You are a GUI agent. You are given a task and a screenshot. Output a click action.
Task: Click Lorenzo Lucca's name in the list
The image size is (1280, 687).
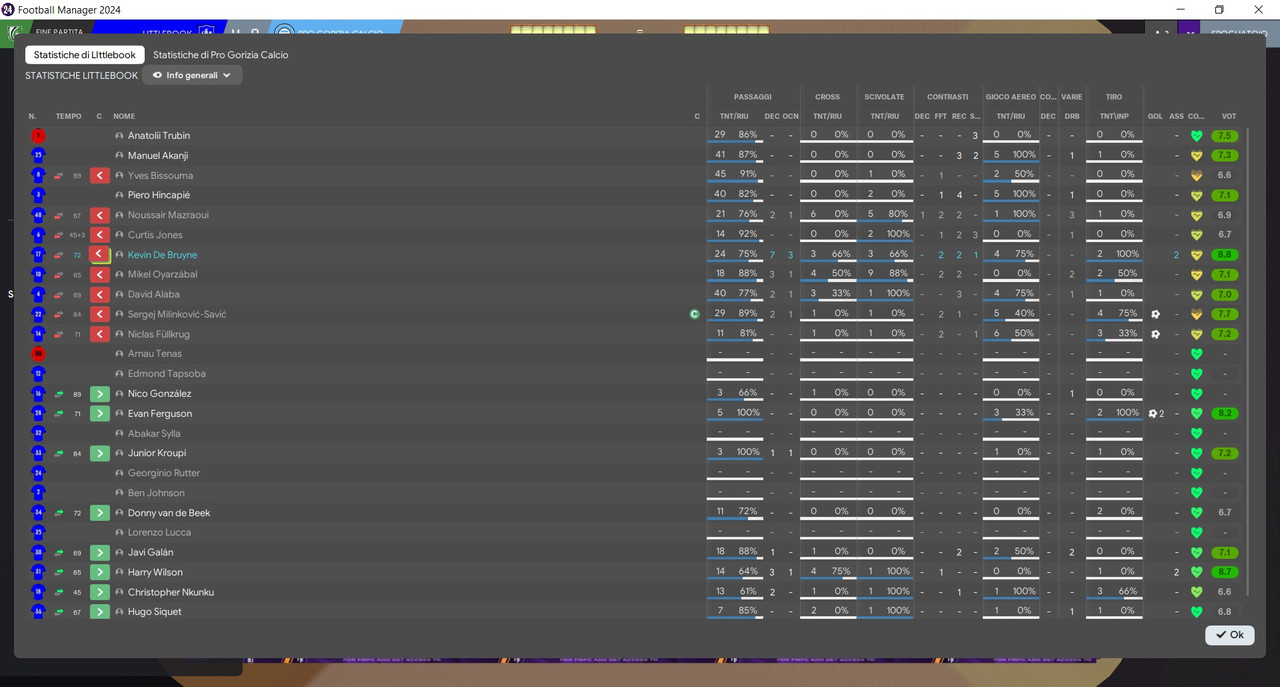pyautogui.click(x=159, y=533)
